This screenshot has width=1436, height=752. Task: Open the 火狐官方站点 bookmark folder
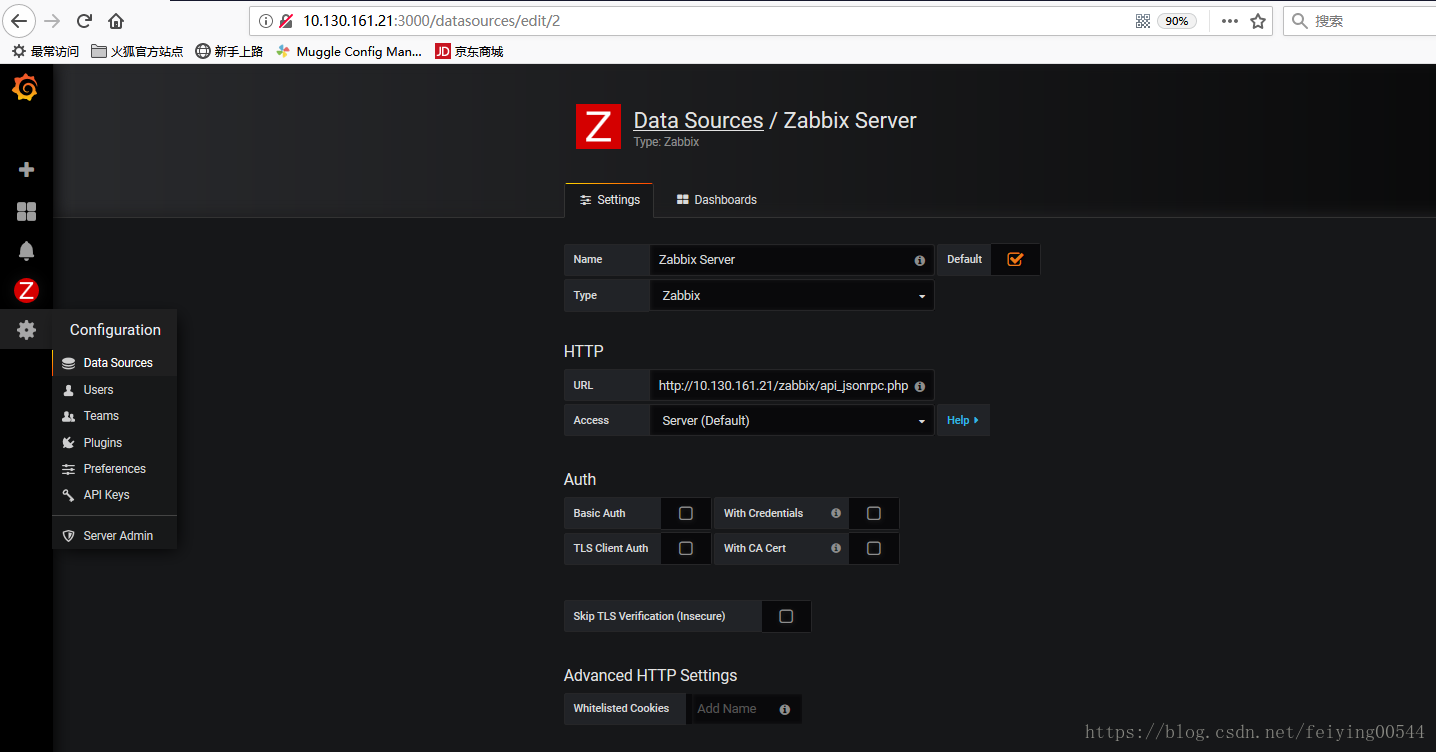137,51
